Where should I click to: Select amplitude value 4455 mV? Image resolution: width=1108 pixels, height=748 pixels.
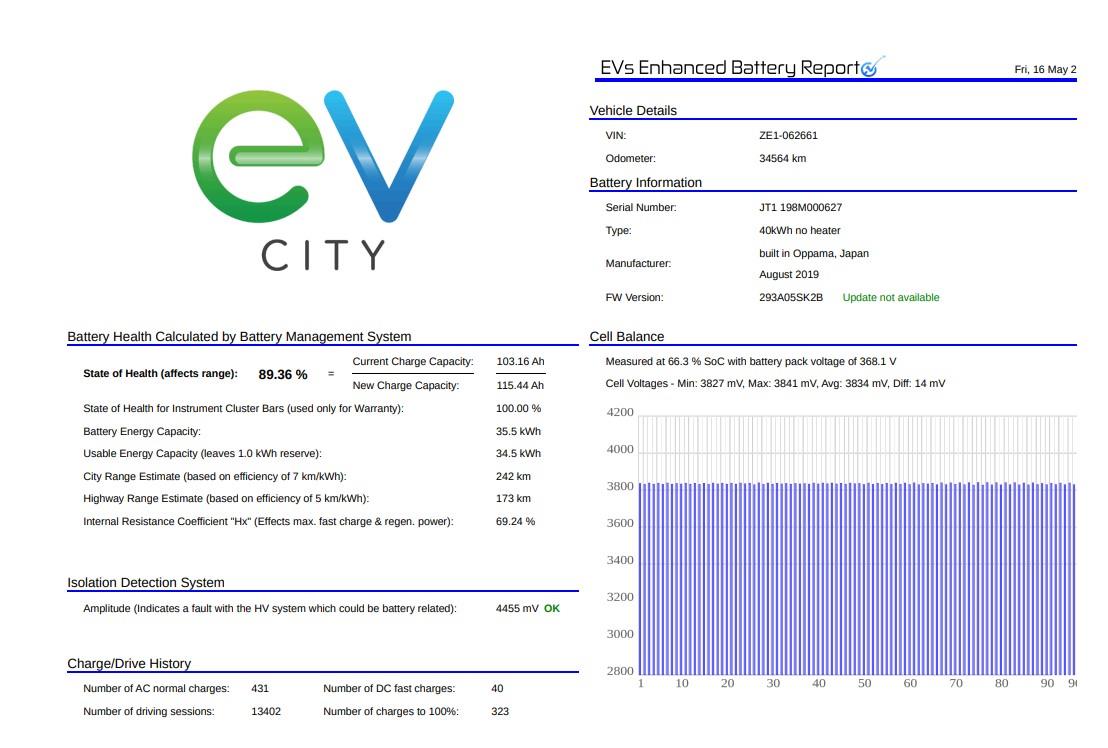(x=517, y=608)
